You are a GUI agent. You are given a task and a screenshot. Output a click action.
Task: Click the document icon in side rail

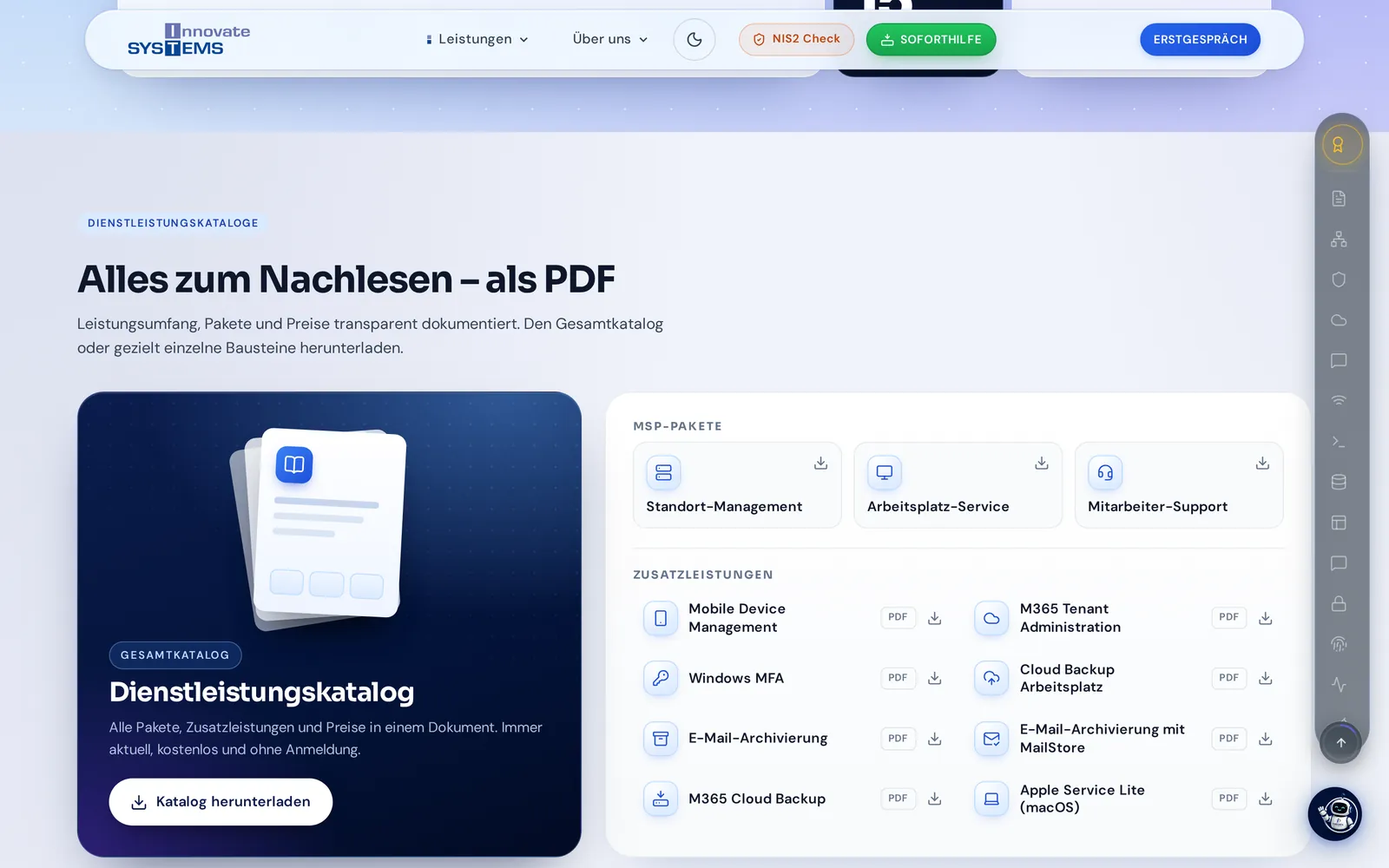click(1339, 199)
